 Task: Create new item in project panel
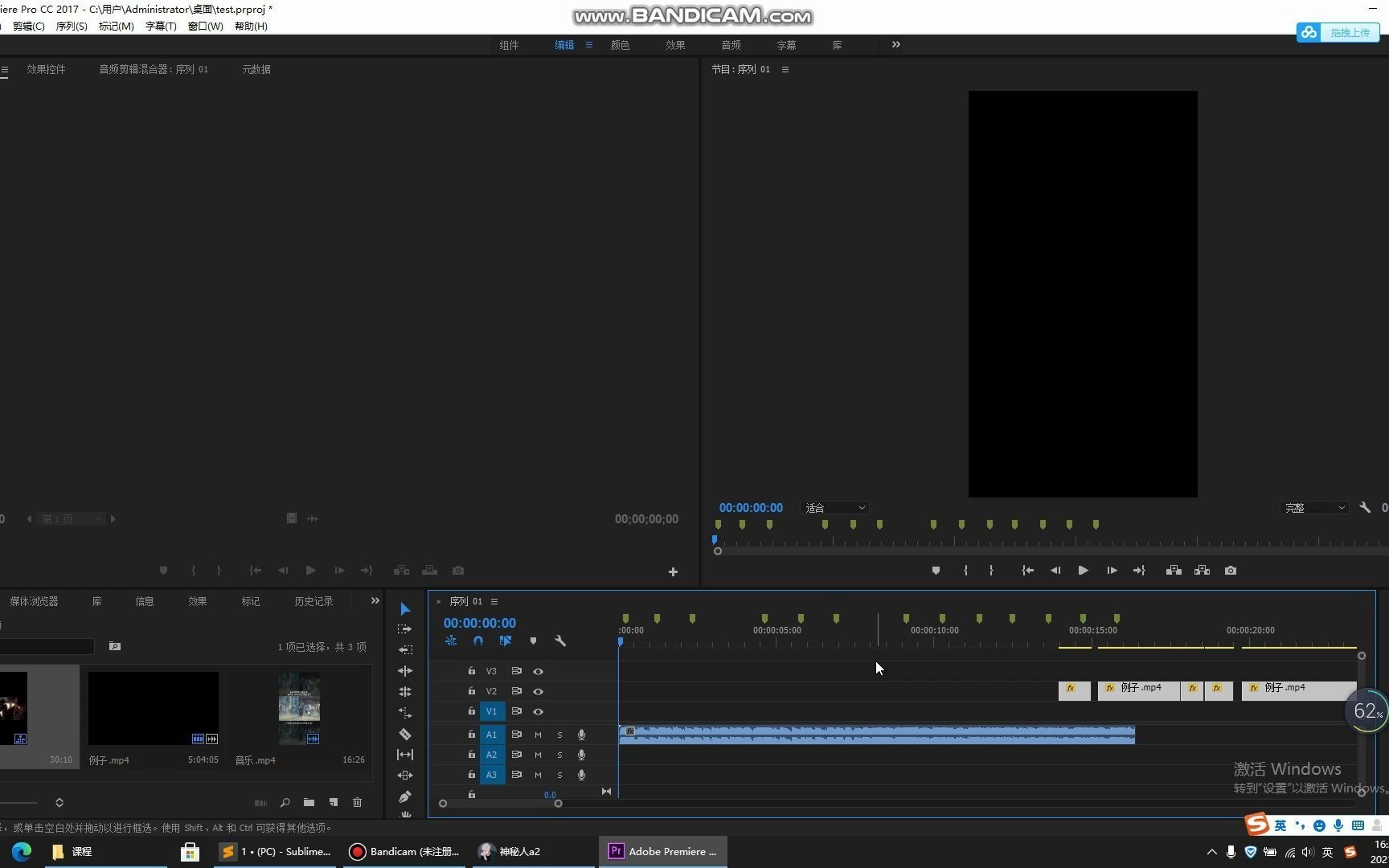(x=334, y=802)
